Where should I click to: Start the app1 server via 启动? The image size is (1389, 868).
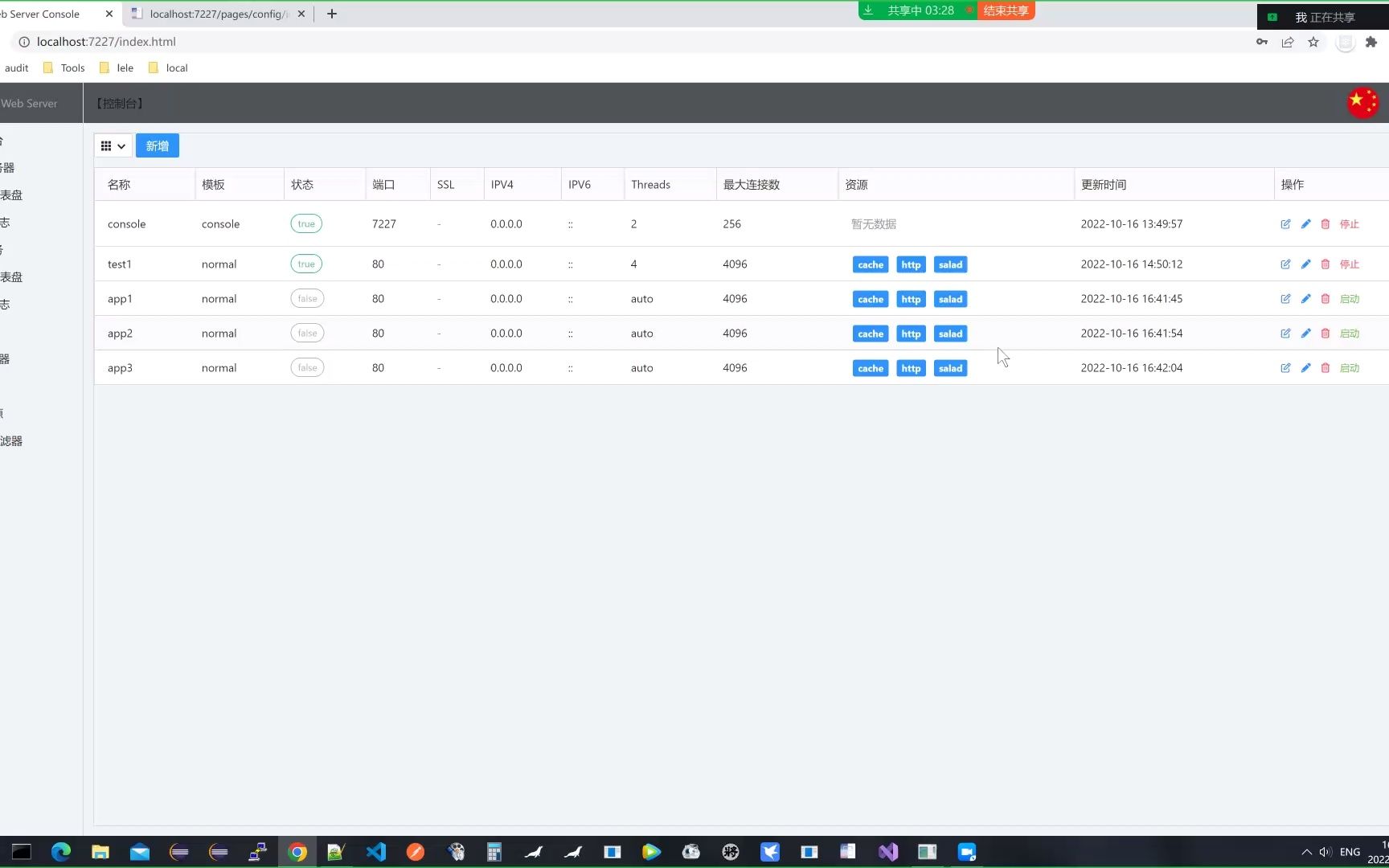(1349, 299)
